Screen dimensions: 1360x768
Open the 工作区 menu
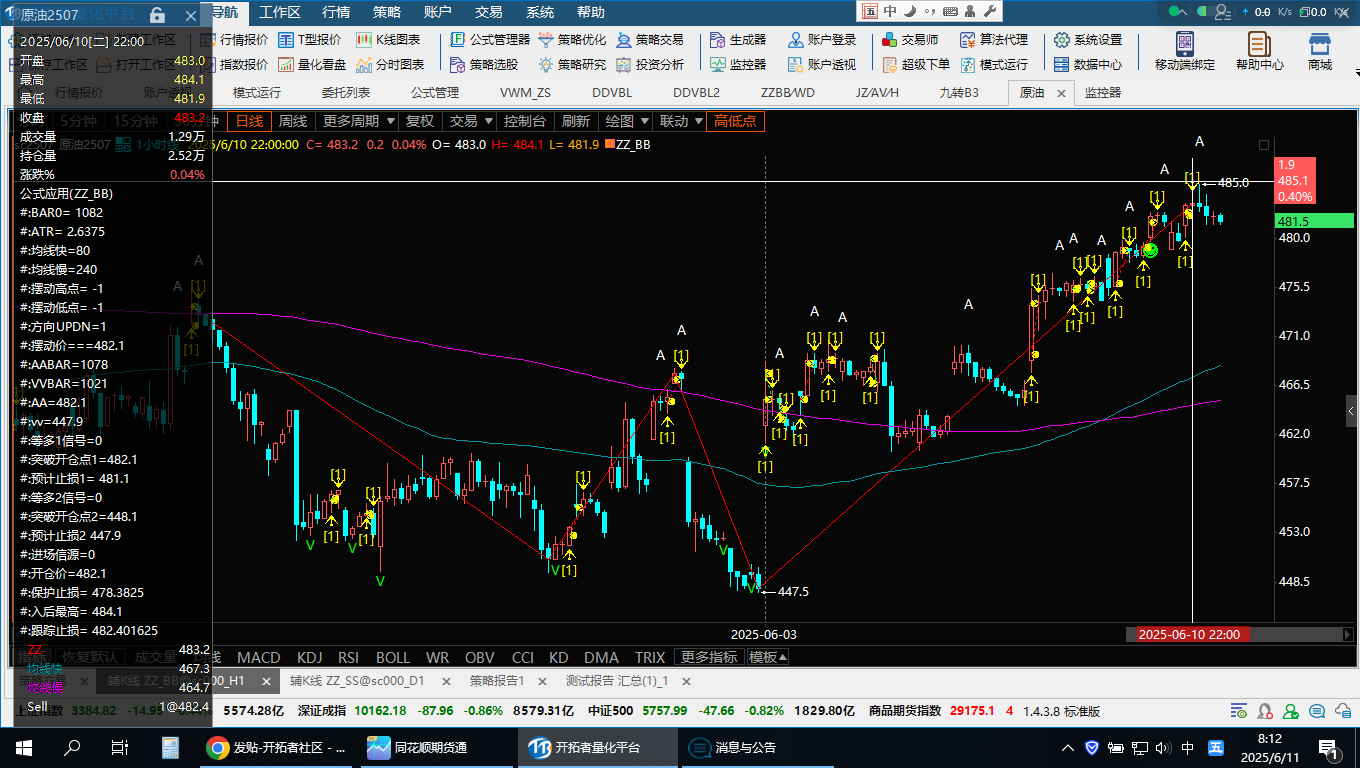(x=280, y=13)
